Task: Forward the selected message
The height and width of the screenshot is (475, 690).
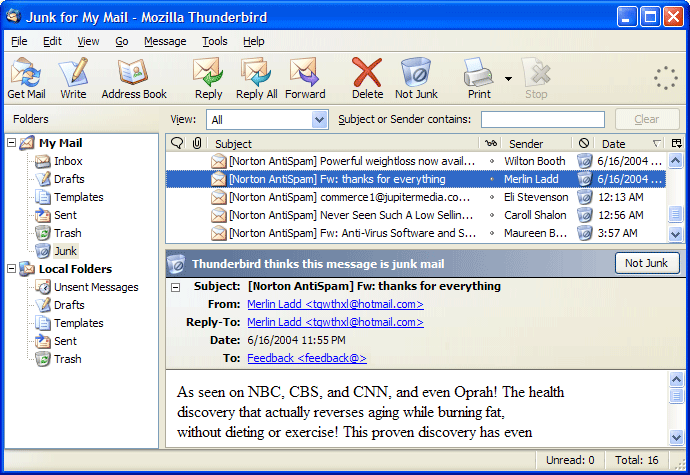Action: 305,78
